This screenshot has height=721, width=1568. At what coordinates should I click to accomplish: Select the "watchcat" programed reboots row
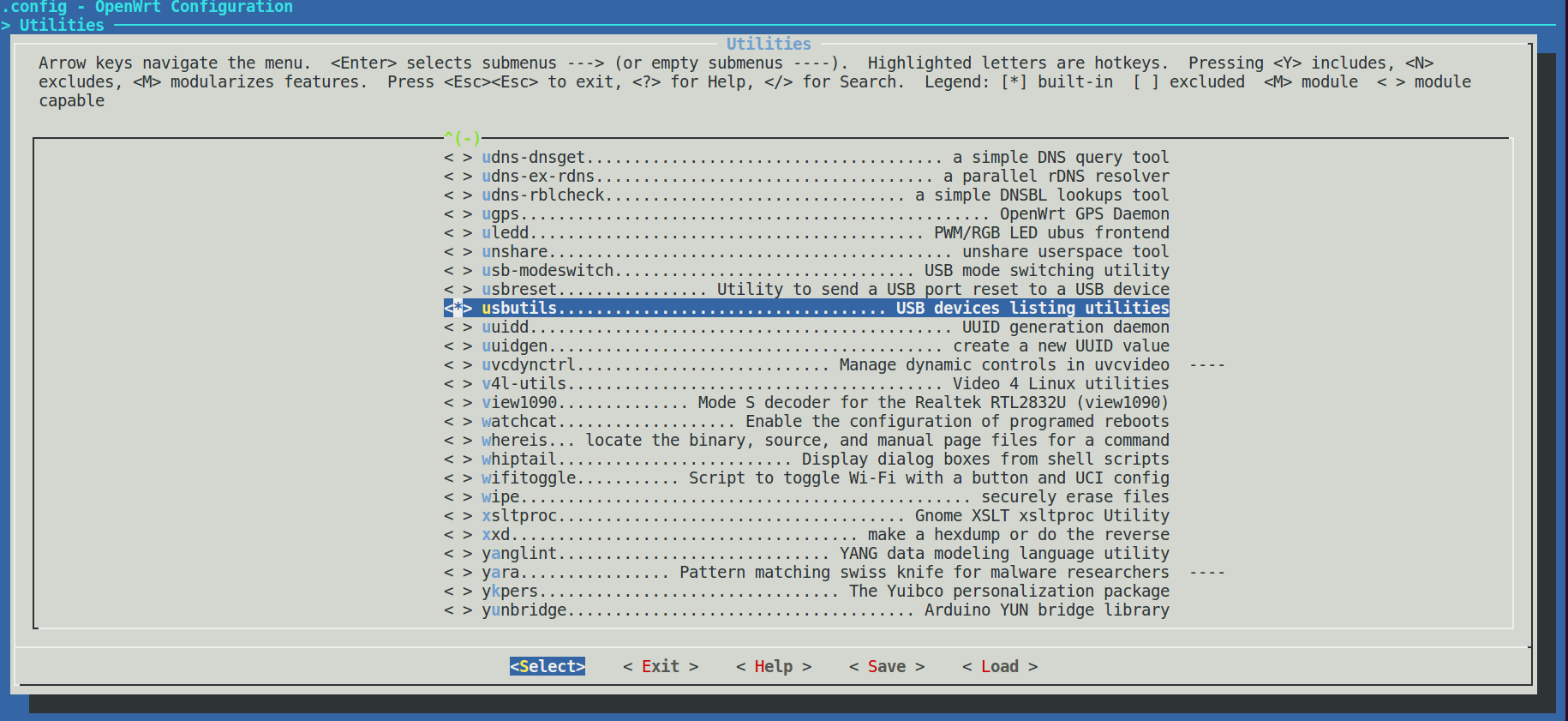806,422
